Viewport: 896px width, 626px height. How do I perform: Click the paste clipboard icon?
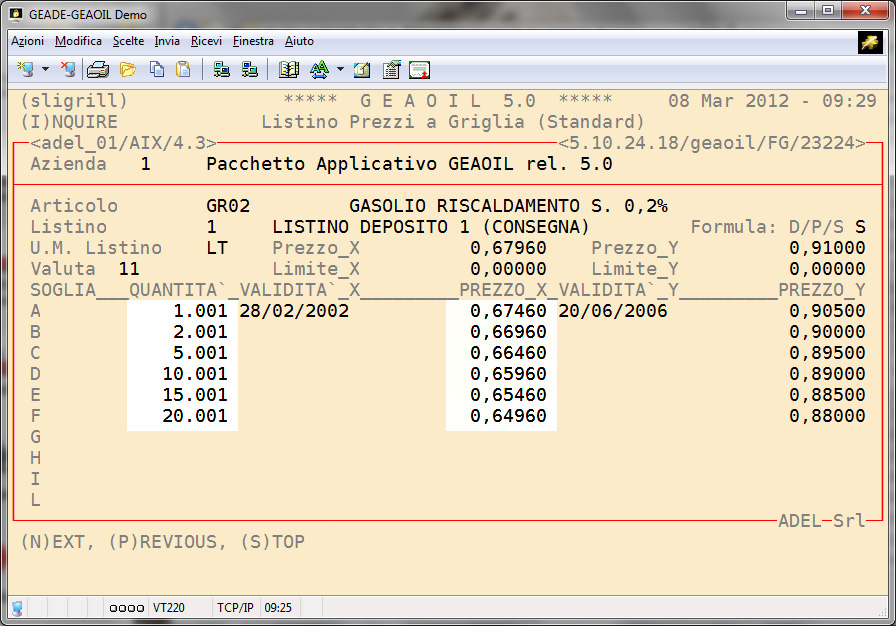coord(183,70)
